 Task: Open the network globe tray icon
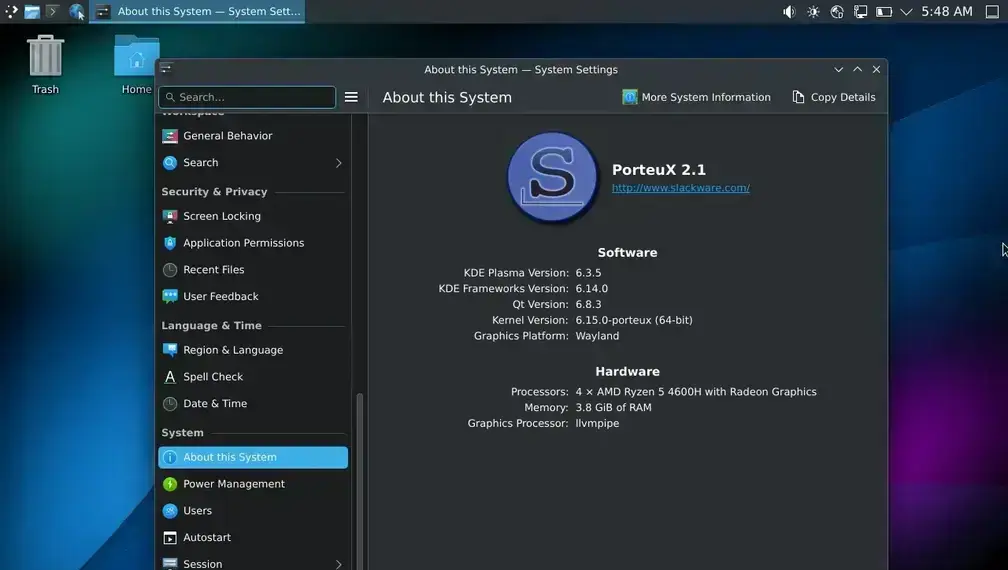pos(837,12)
